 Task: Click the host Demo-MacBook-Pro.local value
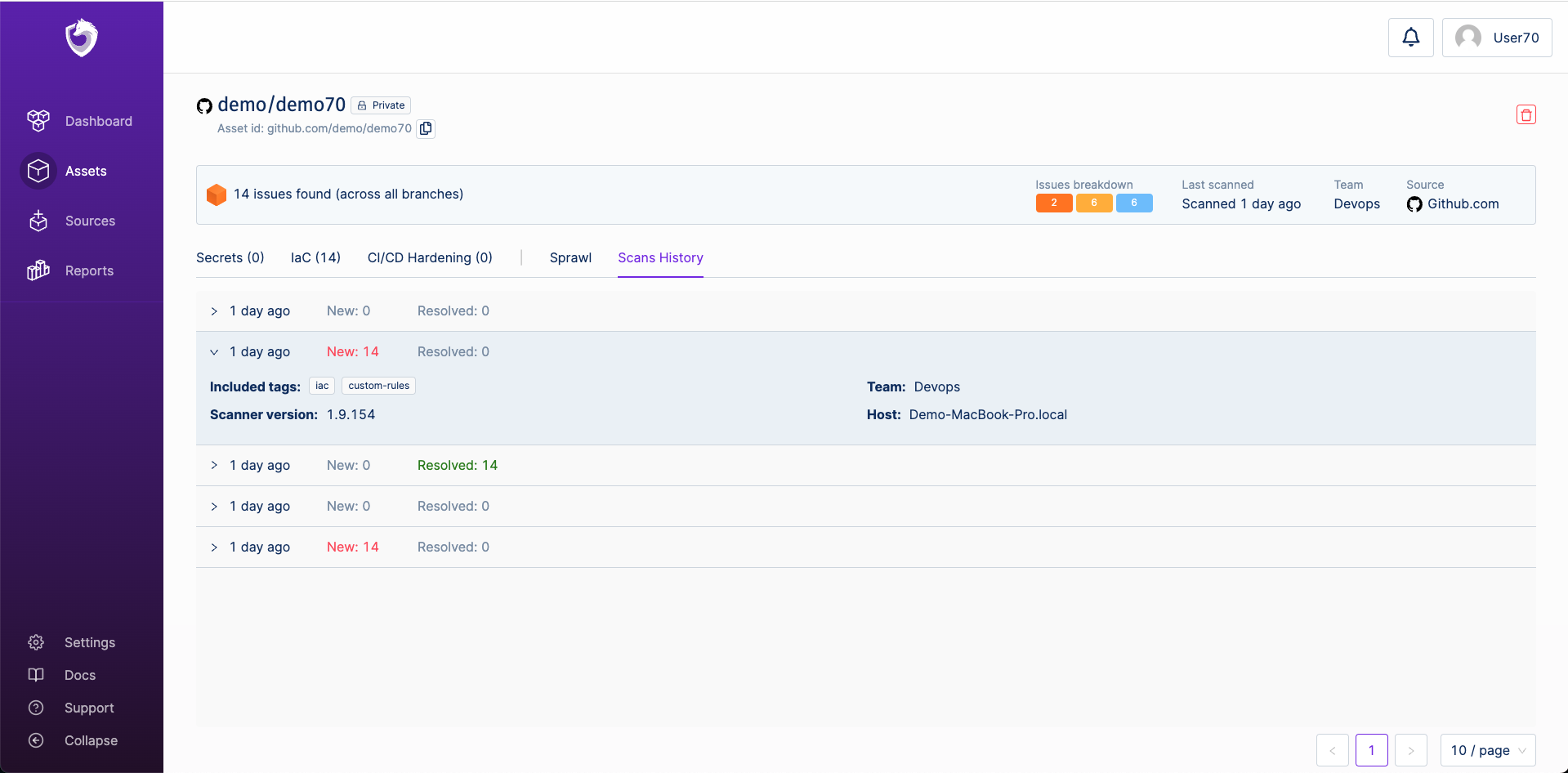coord(988,415)
